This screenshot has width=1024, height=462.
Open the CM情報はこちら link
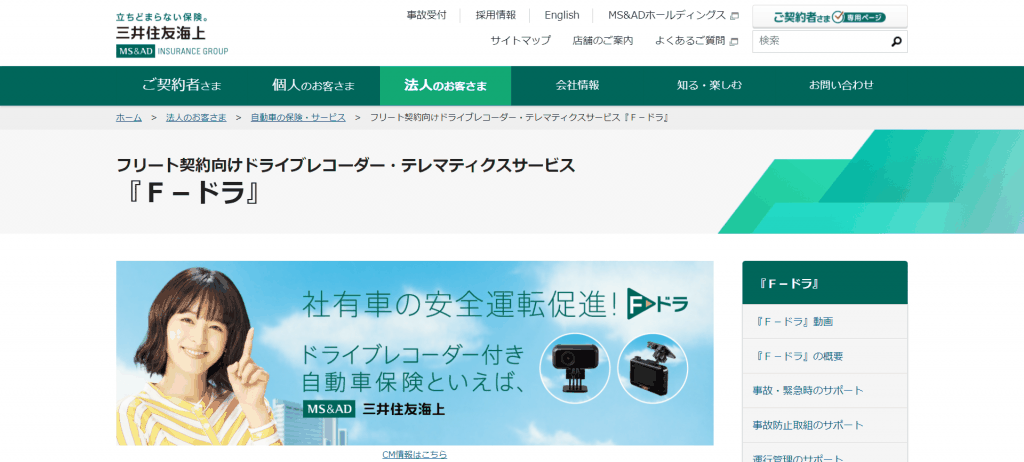click(x=415, y=454)
